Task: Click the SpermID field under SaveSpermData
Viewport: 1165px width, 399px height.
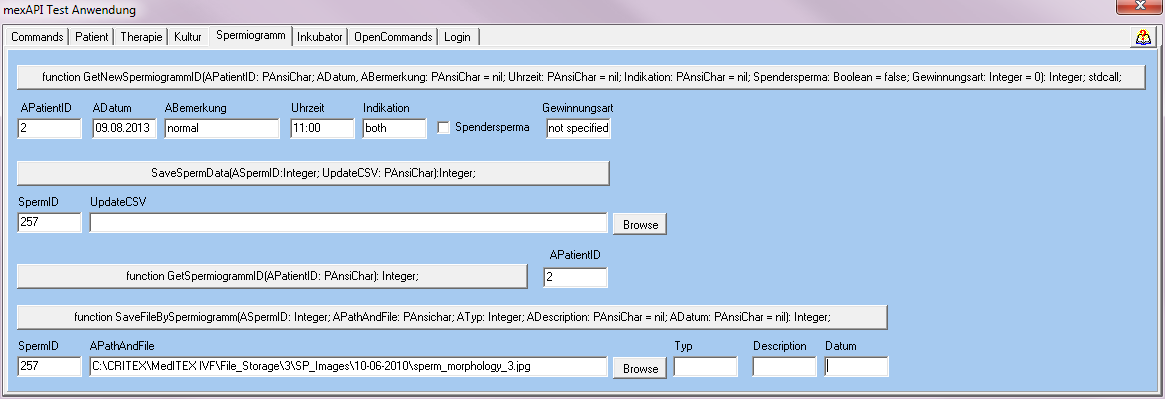Action: [x=49, y=222]
